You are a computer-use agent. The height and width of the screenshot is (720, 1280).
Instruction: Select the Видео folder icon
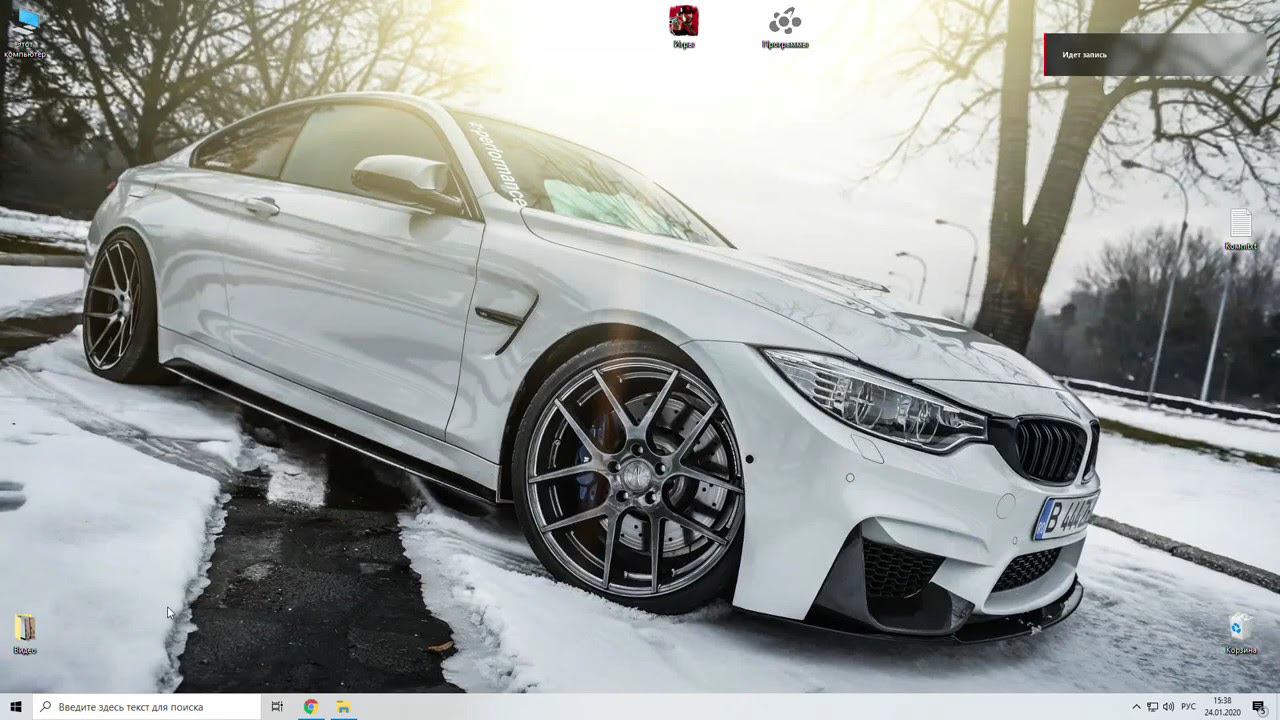click(25, 634)
